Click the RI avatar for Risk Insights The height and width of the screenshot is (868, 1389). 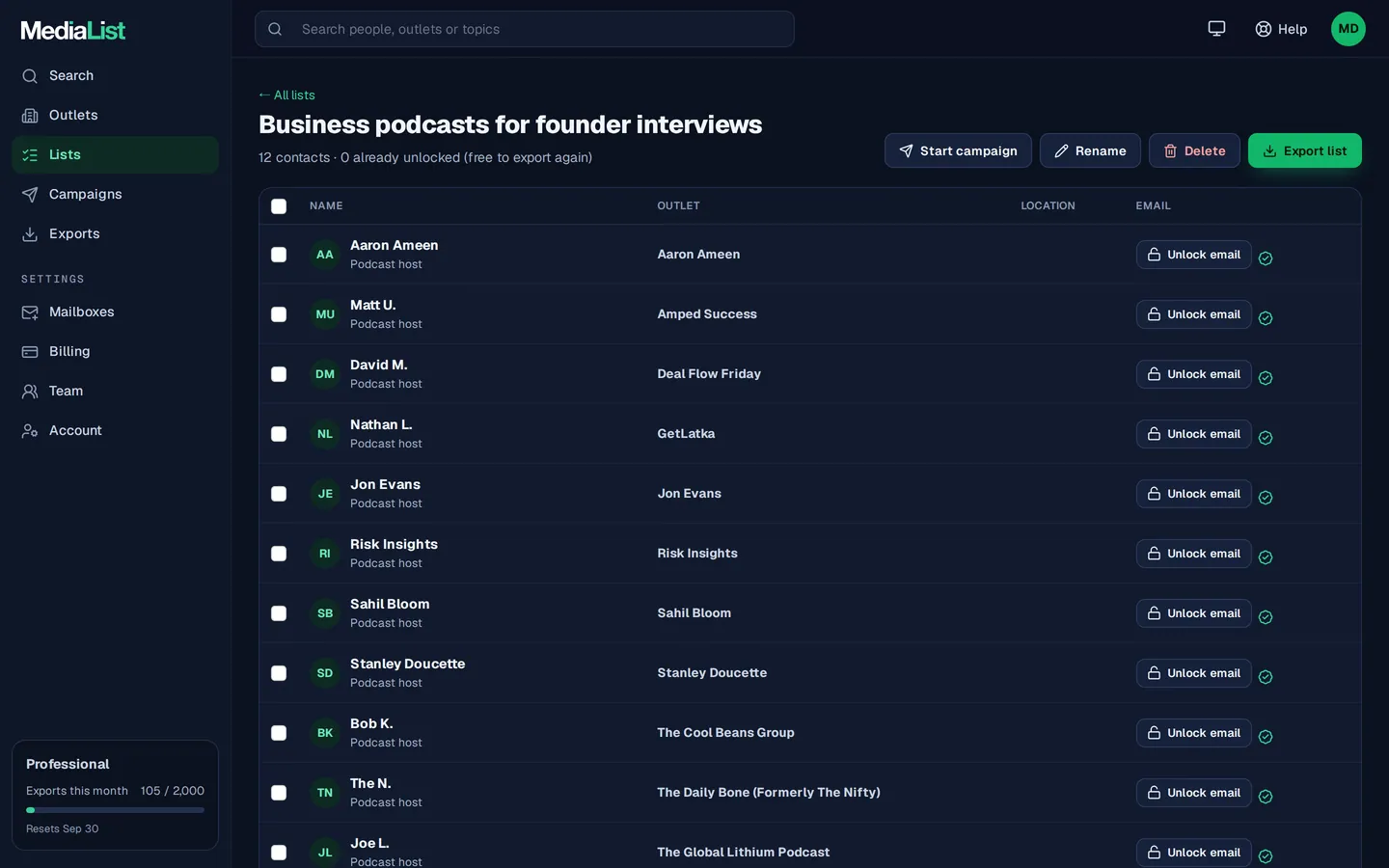(x=325, y=554)
